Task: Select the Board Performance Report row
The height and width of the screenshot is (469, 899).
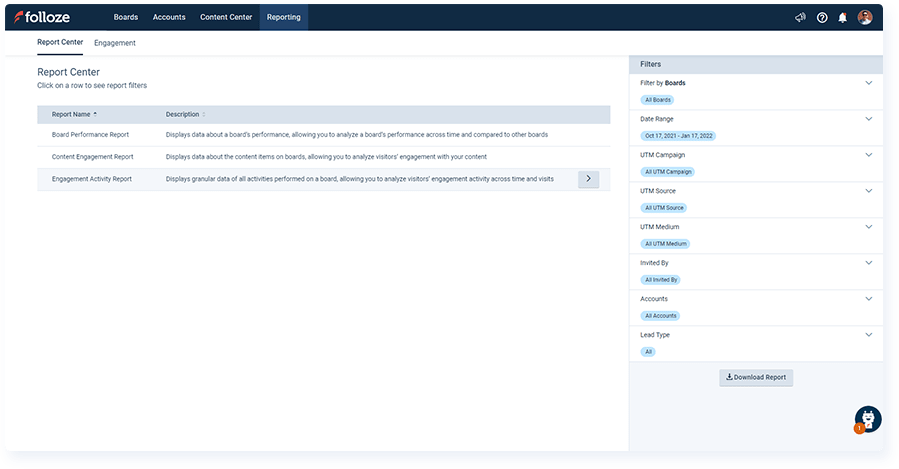Action: [90, 134]
